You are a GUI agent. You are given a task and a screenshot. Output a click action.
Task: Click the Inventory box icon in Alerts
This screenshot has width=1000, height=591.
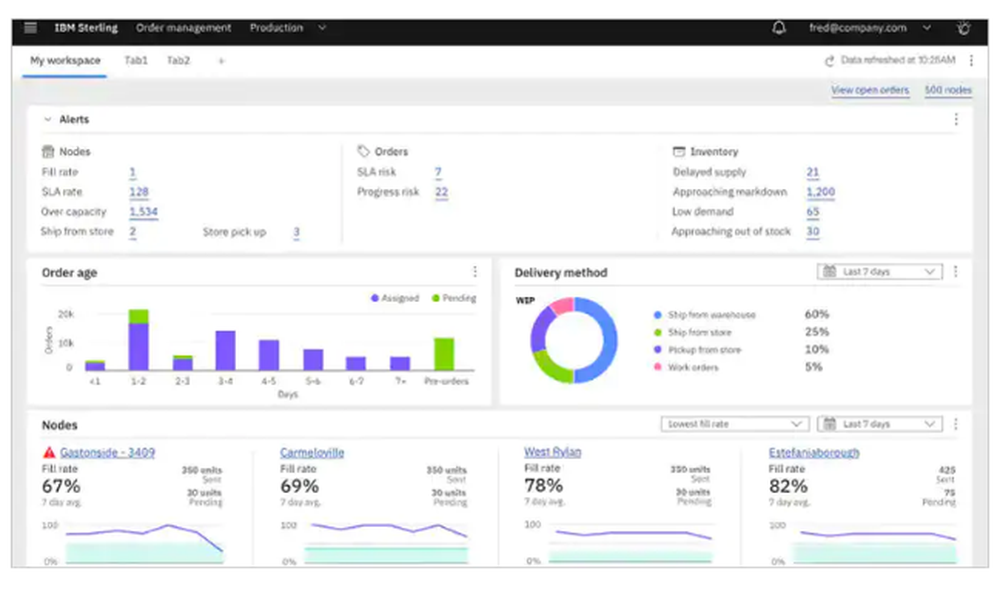tap(679, 152)
